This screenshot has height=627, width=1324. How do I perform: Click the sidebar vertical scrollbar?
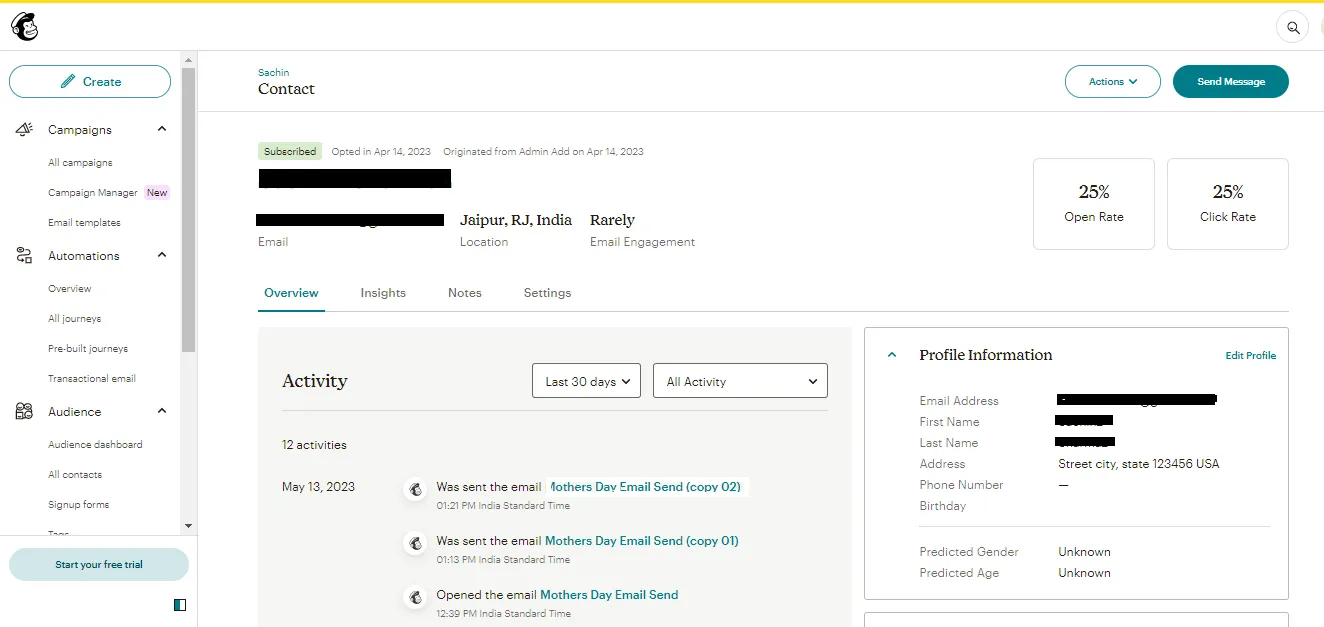click(x=188, y=210)
